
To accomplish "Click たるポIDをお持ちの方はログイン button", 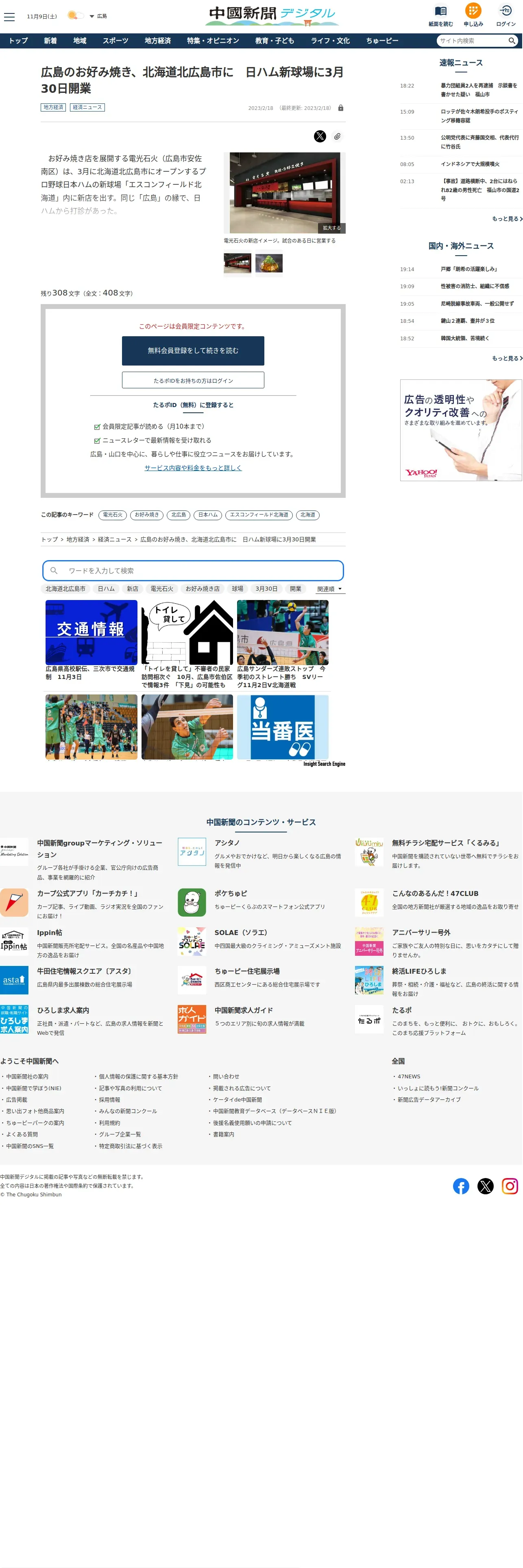I will click(x=193, y=380).
